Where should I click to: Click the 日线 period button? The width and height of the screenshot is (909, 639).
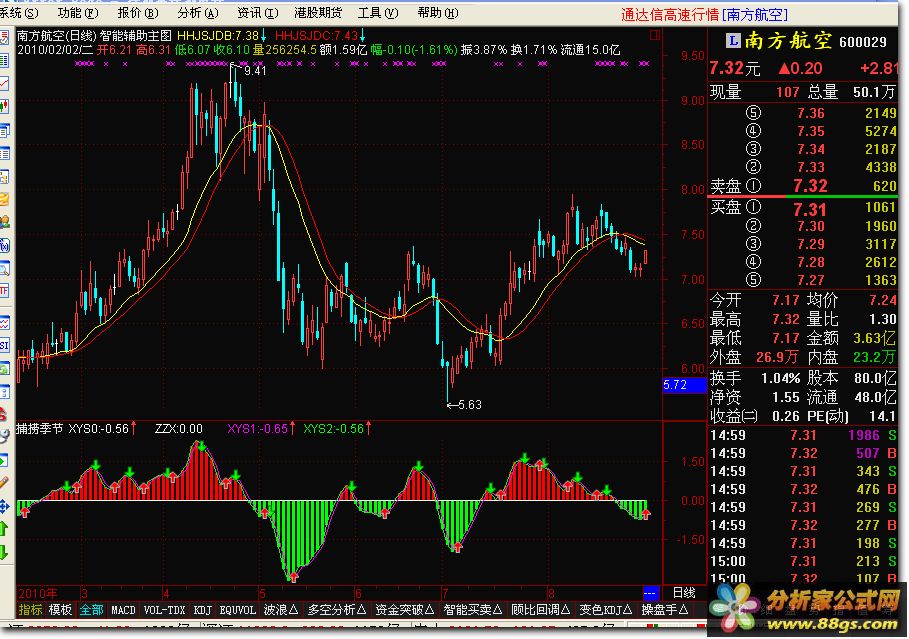(683, 593)
